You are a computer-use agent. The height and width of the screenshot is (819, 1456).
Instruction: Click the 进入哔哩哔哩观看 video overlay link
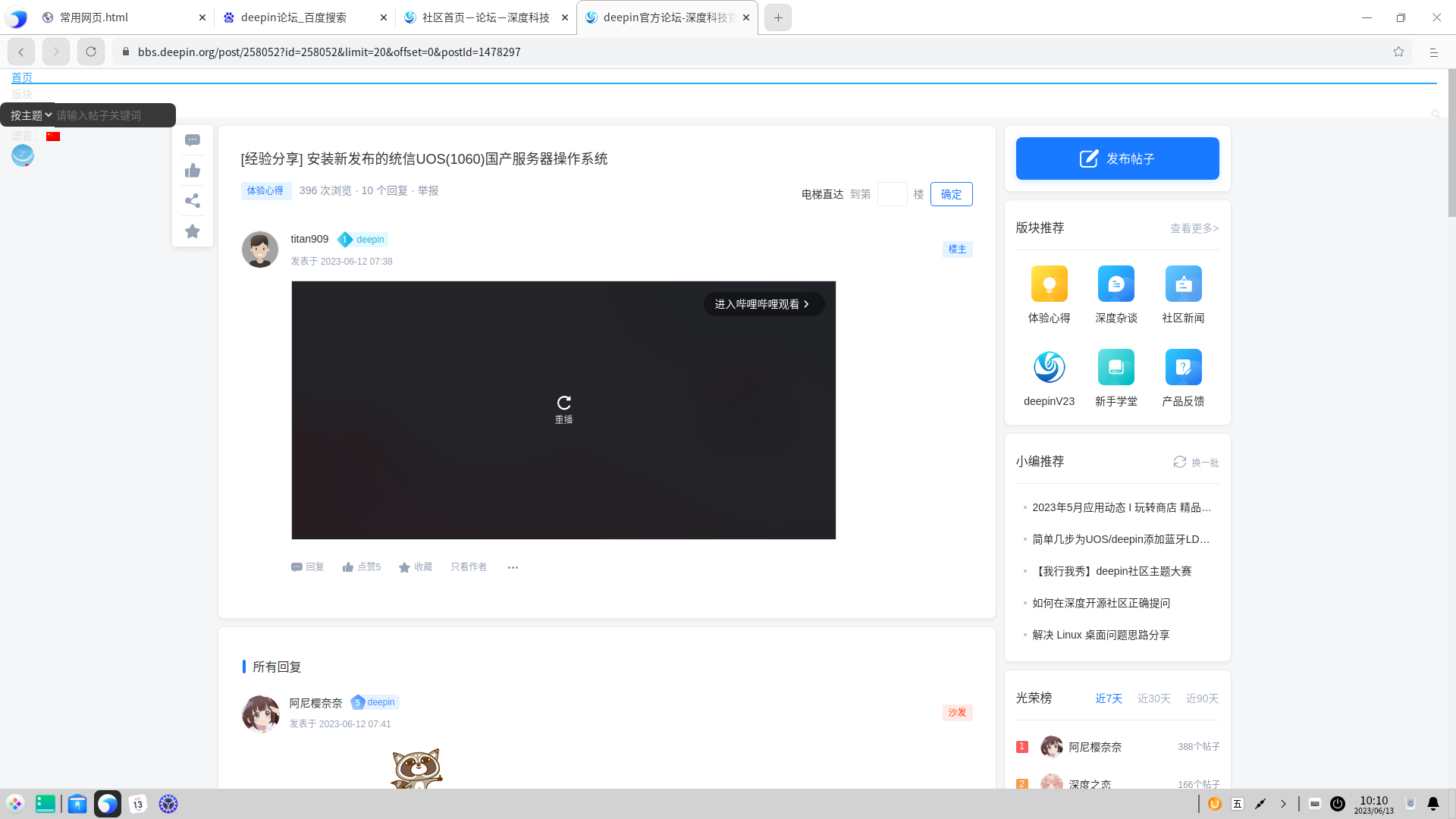click(764, 304)
